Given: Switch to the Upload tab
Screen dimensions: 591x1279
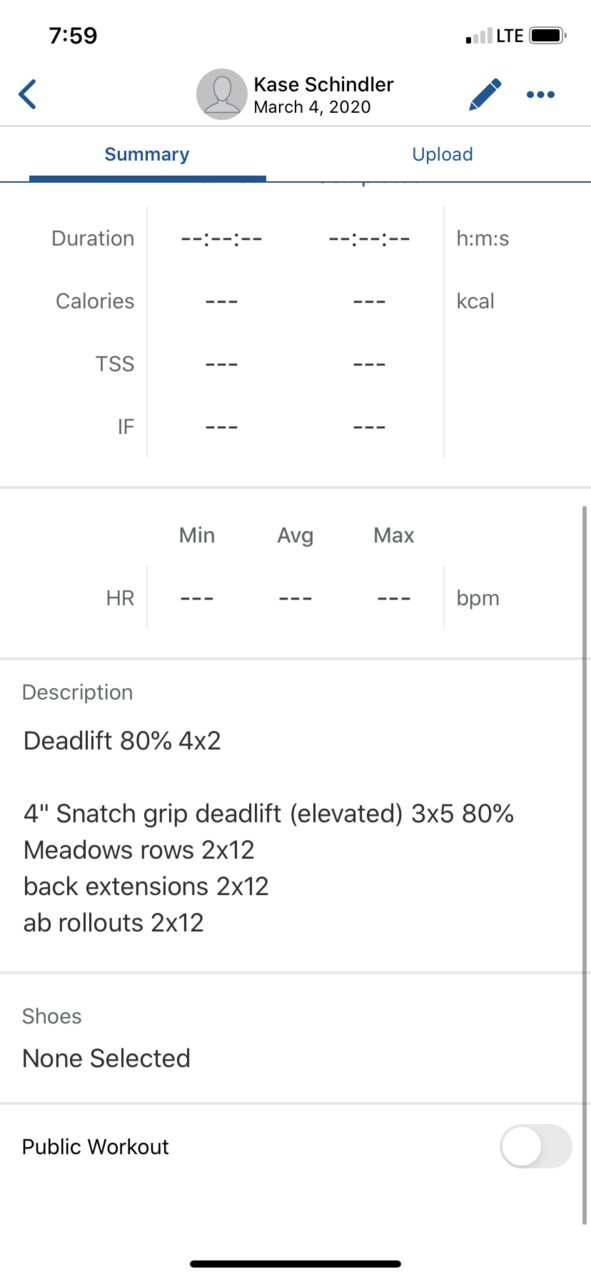Looking at the screenshot, I should point(442,154).
